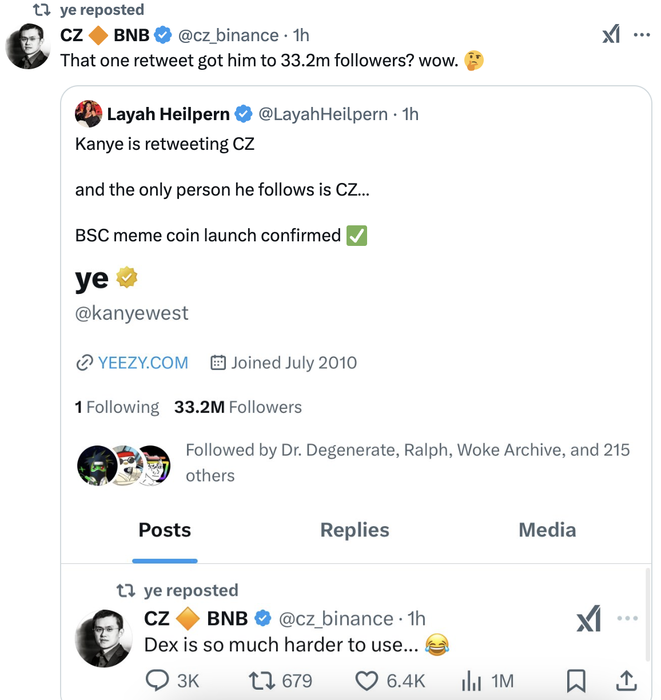View the analytics icon showing 1M views
661x700 pixels.
coord(471,681)
